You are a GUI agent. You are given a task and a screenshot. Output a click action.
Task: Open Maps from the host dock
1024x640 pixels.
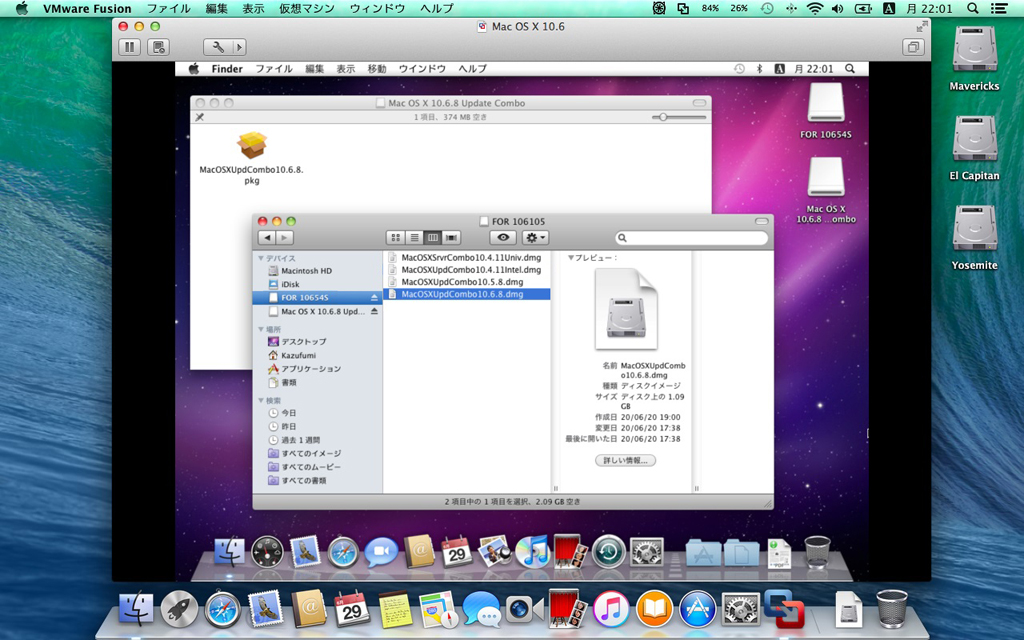click(438, 610)
